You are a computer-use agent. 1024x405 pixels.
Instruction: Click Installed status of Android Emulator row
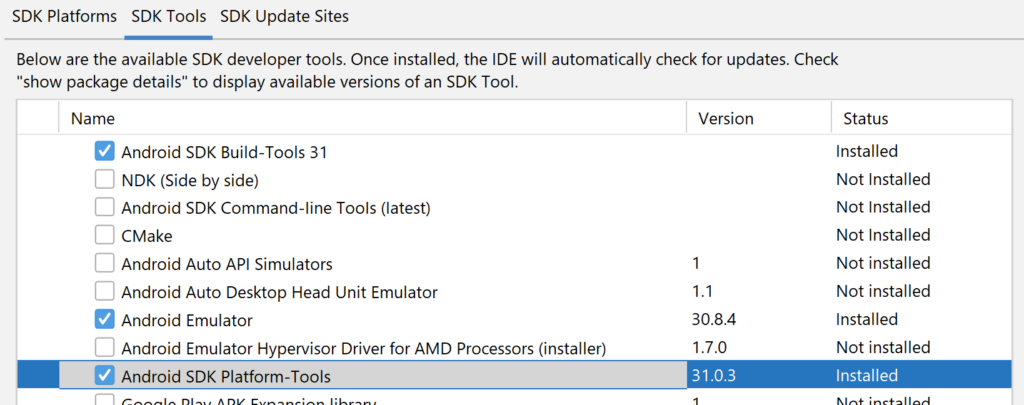coord(867,319)
